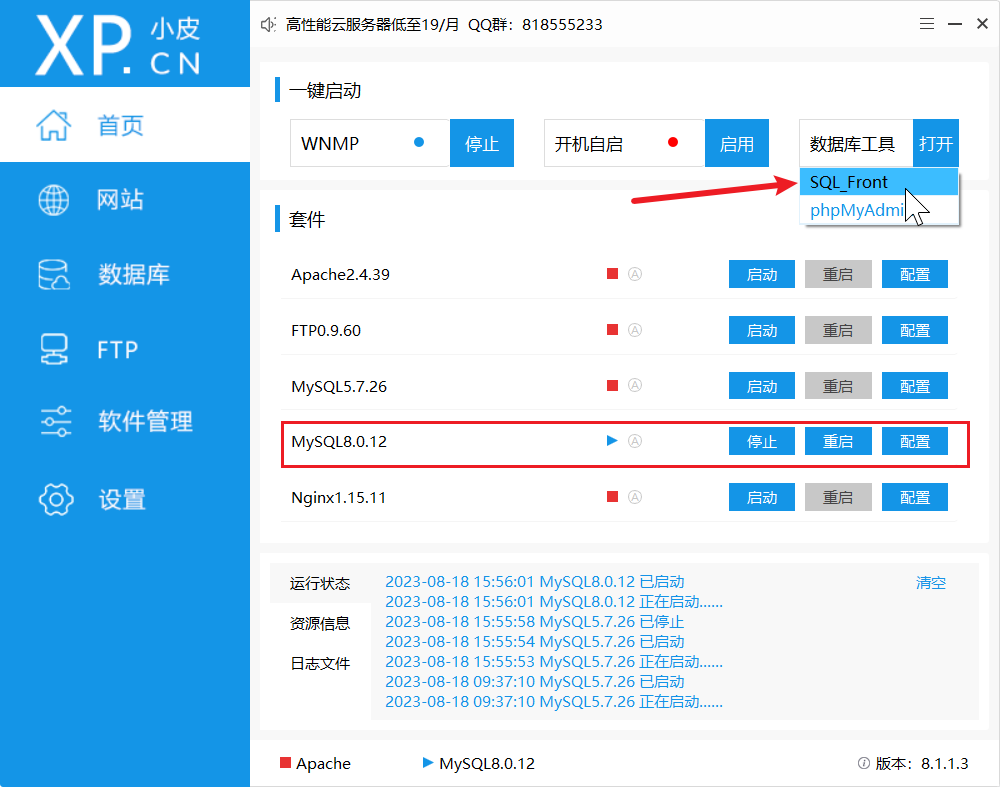Switch to the 资源信息 tab
This screenshot has width=1000, height=787.
point(320,624)
